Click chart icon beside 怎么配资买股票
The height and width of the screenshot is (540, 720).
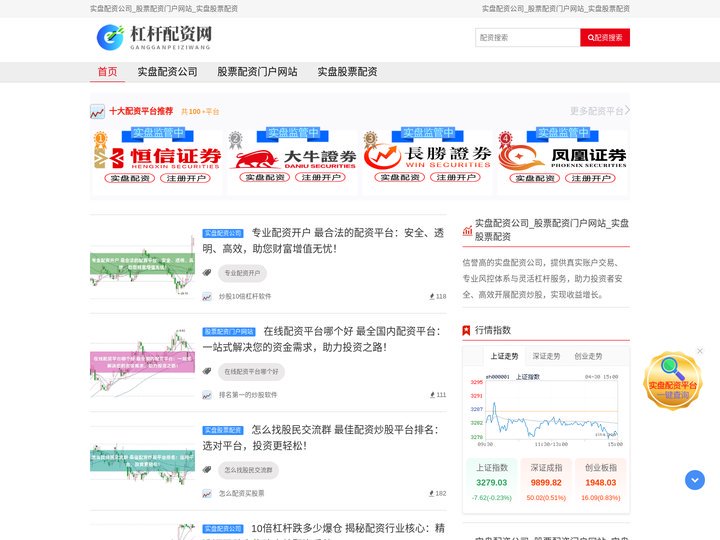point(207,494)
